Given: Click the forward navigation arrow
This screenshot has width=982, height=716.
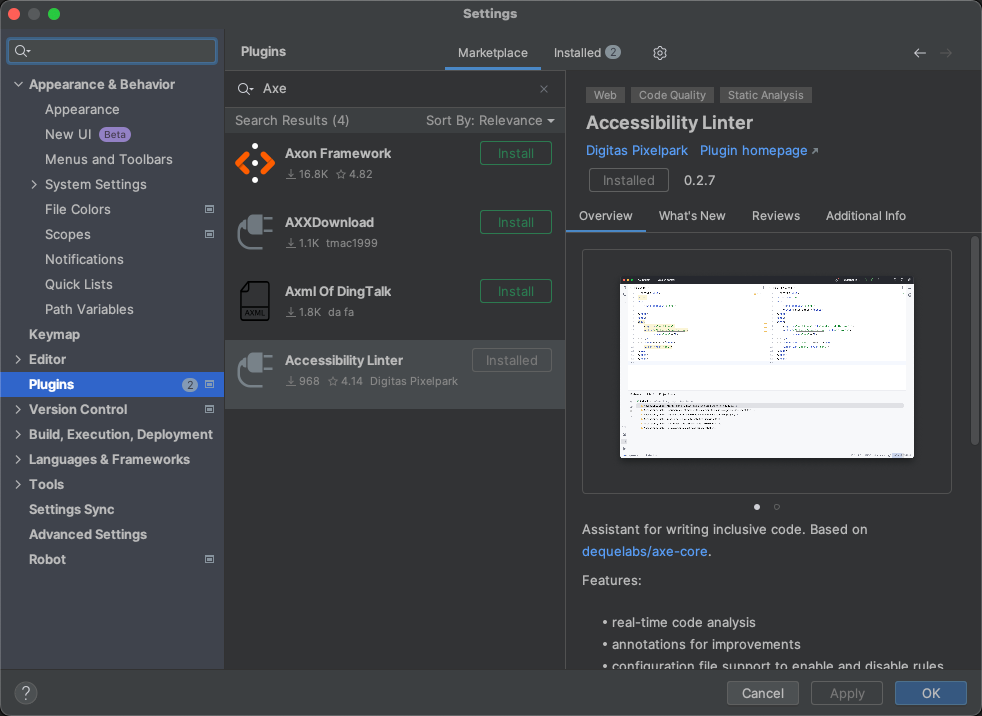Looking at the screenshot, I should tap(948, 52).
